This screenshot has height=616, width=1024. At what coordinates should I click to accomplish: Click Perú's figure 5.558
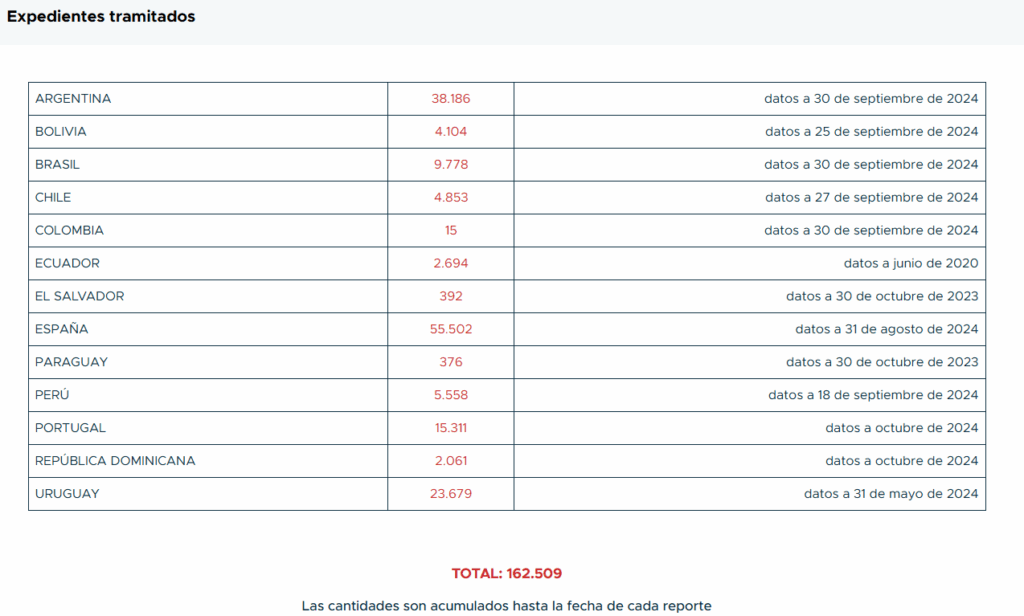click(x=451, y=395)
